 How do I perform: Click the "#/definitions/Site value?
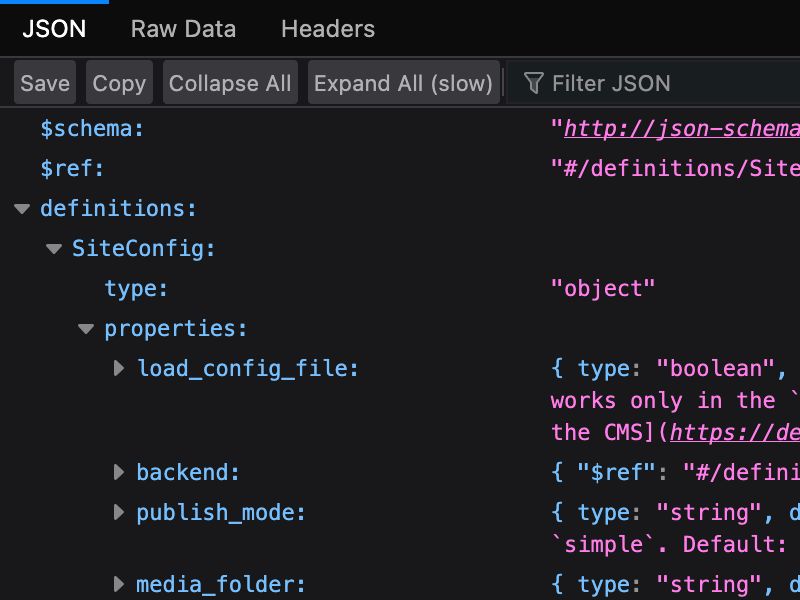(676, 168)
